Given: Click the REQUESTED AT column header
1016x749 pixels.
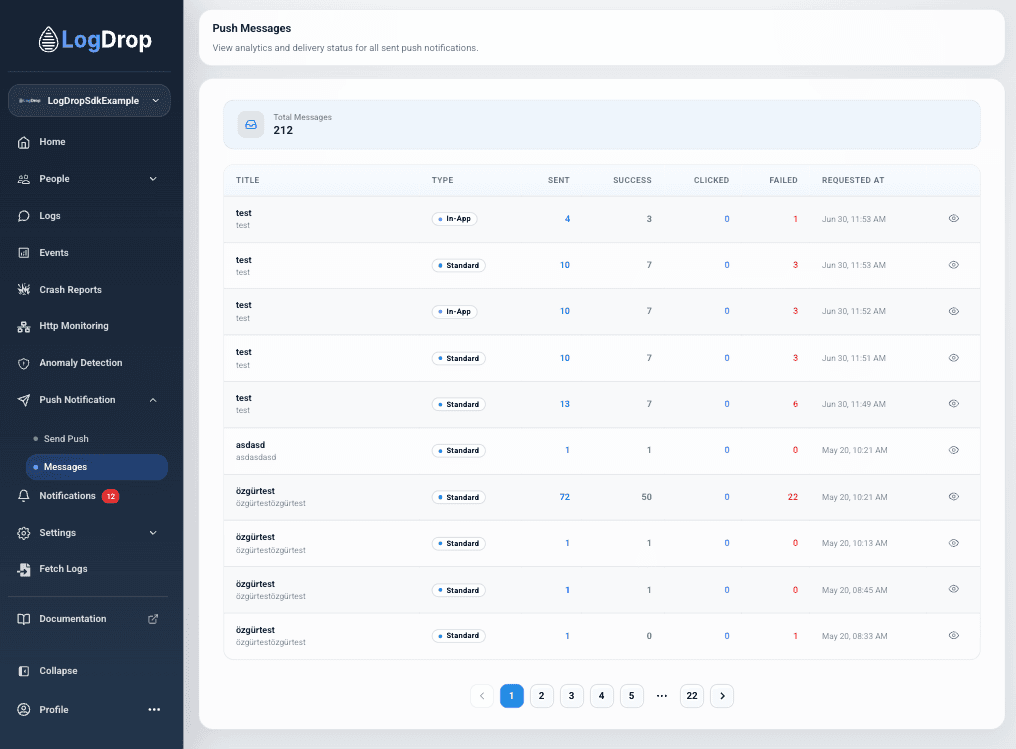Looking at the screenshot, I should coord(853,180).
